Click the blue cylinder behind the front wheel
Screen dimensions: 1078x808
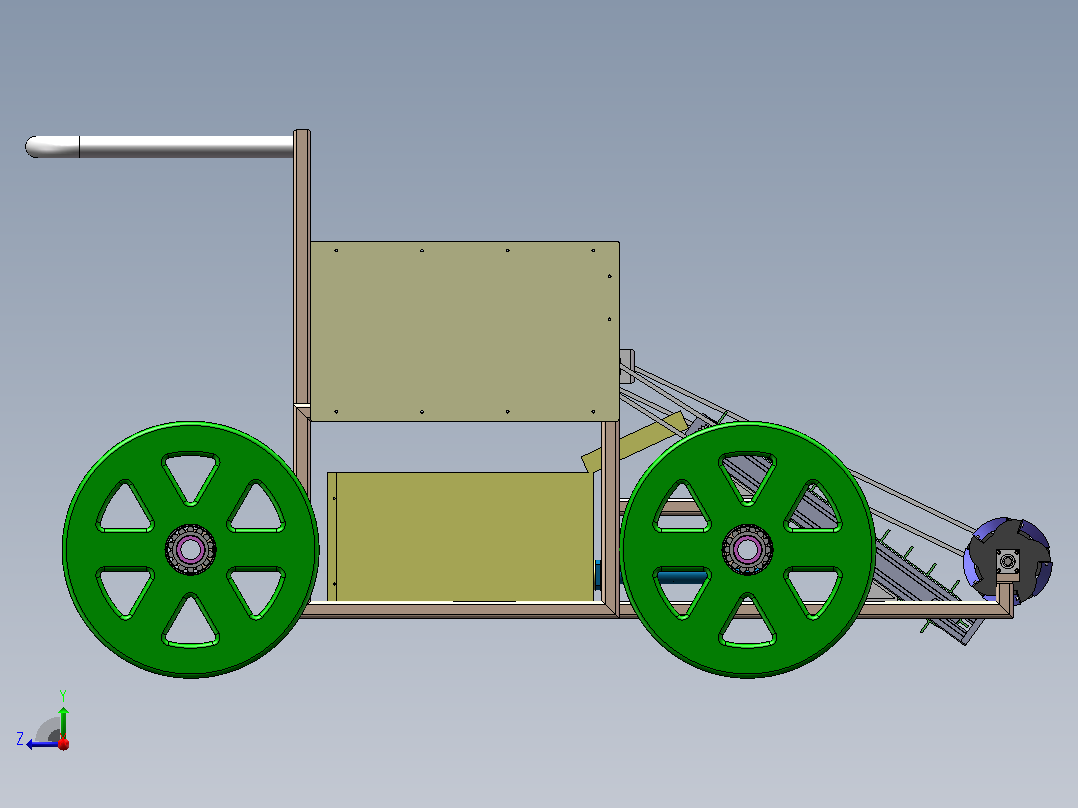[682, 577]
